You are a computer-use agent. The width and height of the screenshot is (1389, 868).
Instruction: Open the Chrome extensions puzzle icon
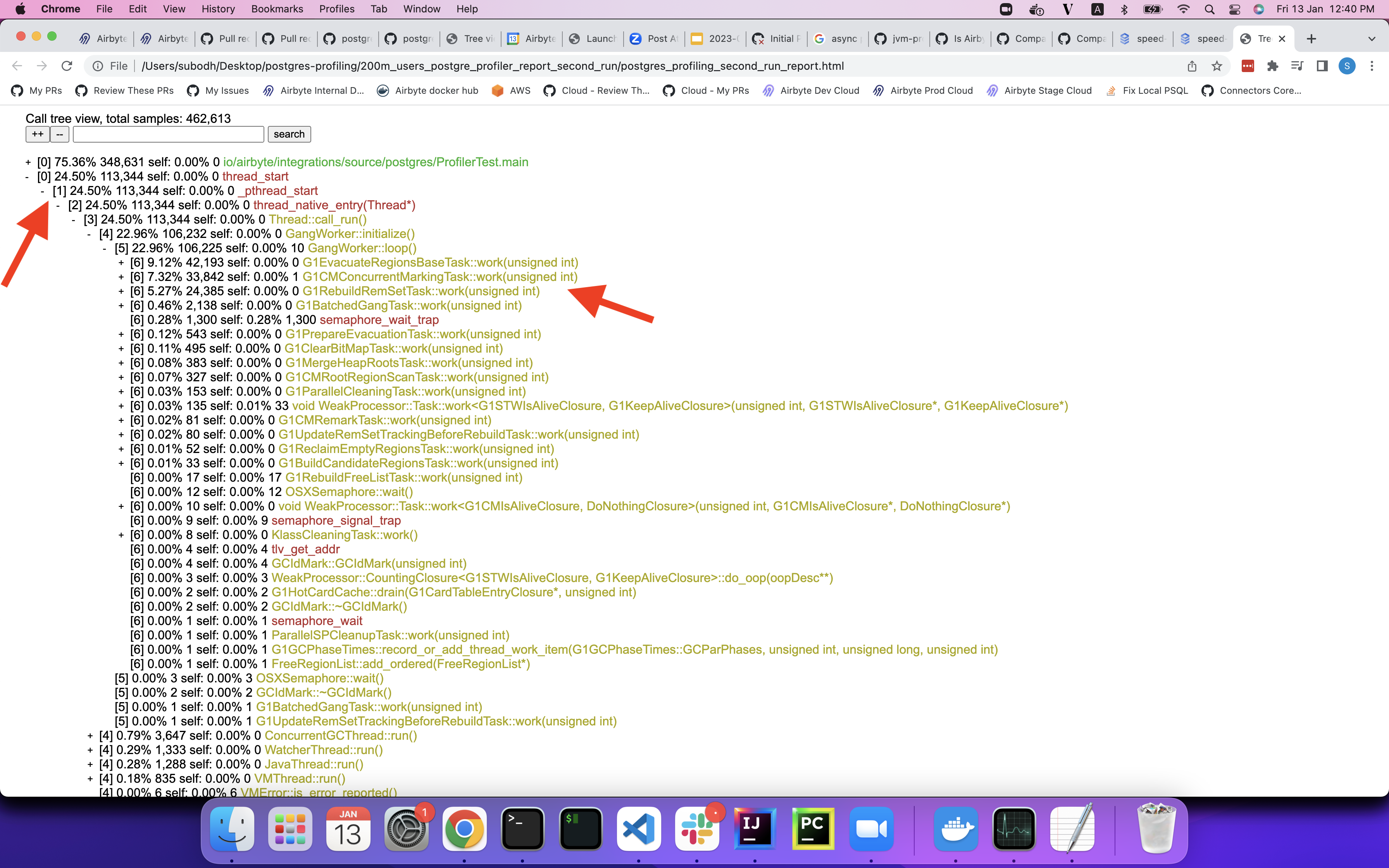(1273, 65)
